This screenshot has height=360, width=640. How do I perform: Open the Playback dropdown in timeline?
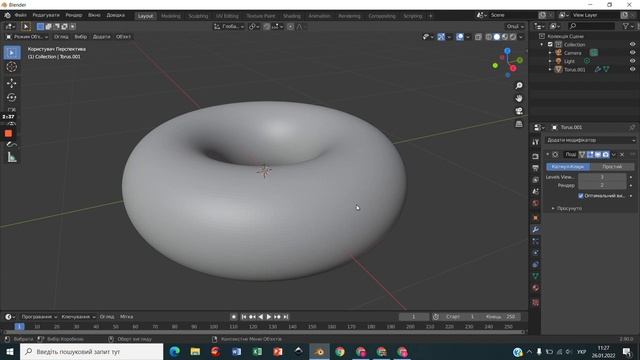[39, 317]
